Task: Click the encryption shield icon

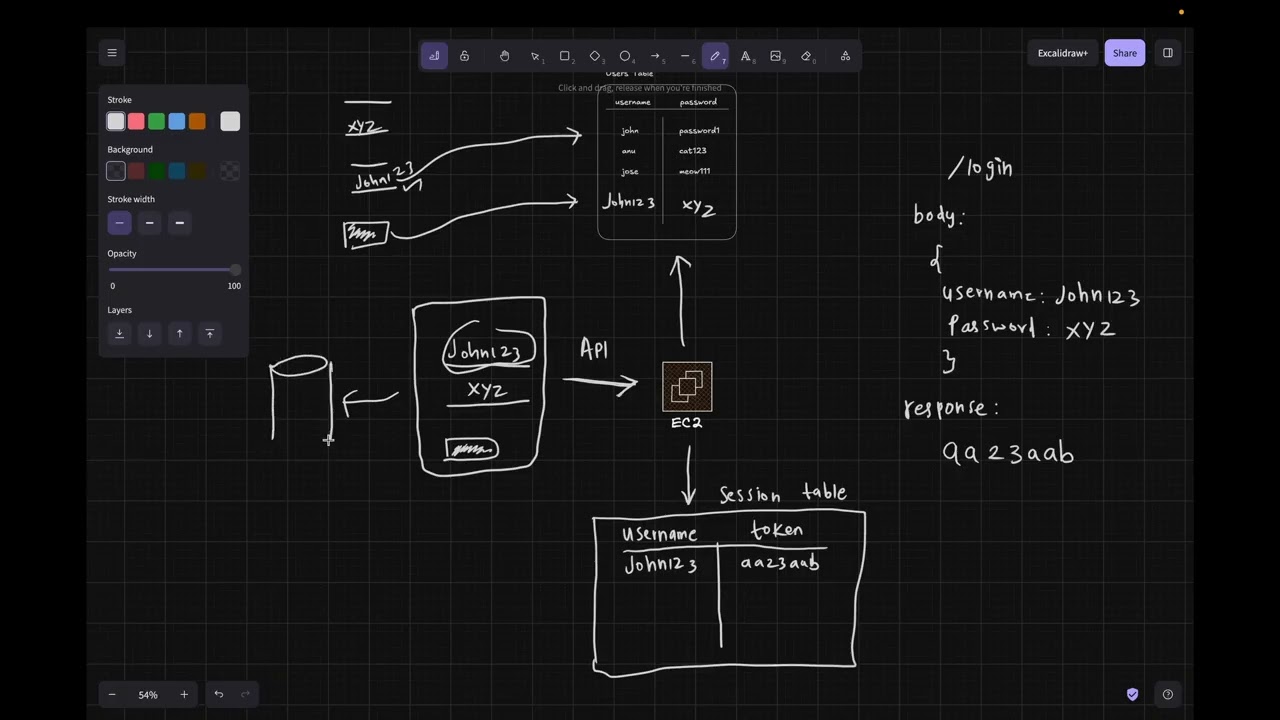Action: (x=1132, y=694)
